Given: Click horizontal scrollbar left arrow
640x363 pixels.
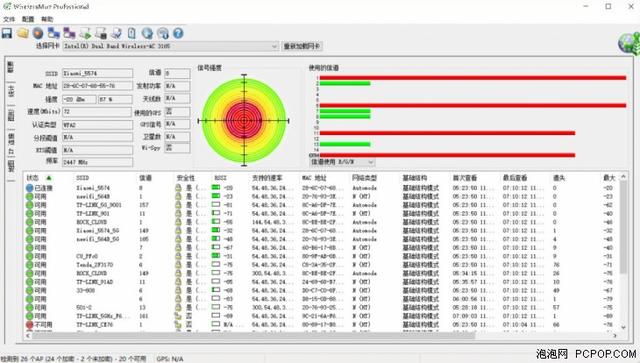Looking at the screenshot, I should (28, 336).
